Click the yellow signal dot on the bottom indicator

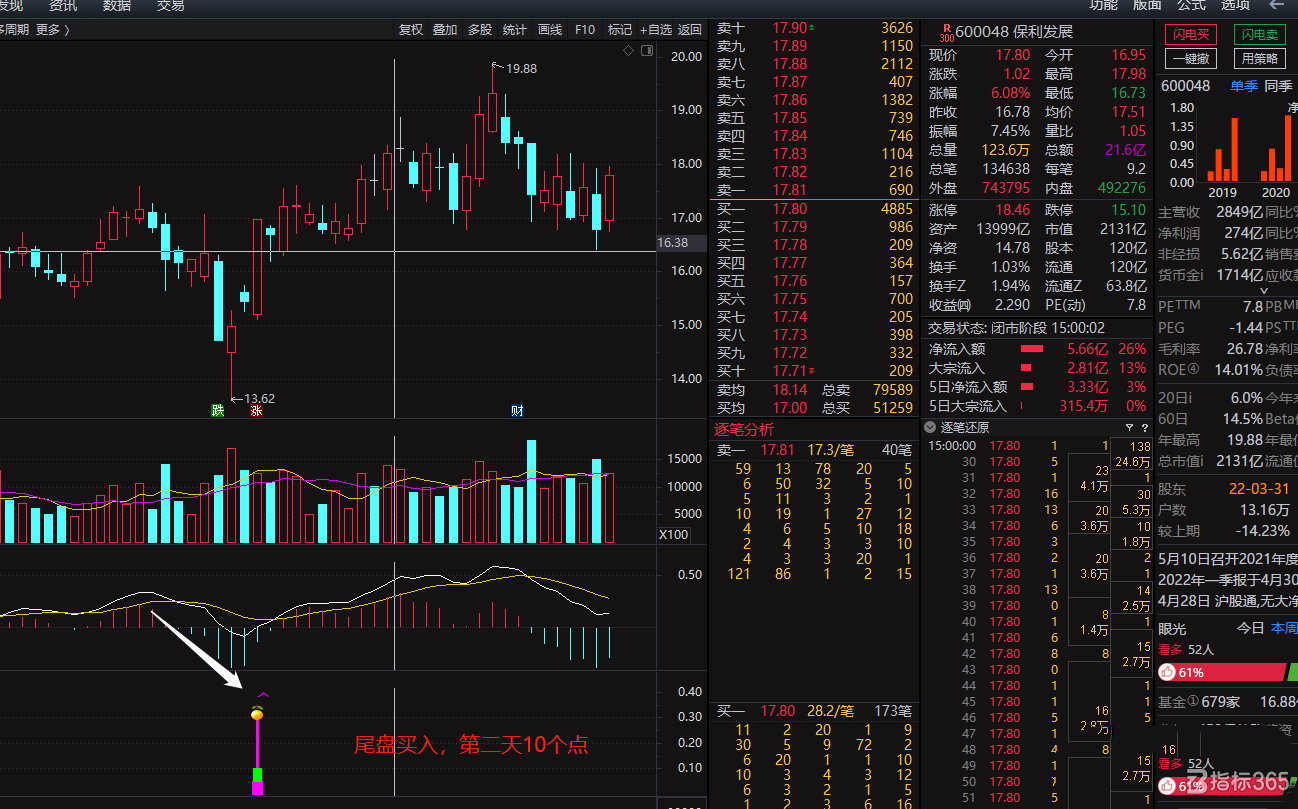tap(257, 713)
